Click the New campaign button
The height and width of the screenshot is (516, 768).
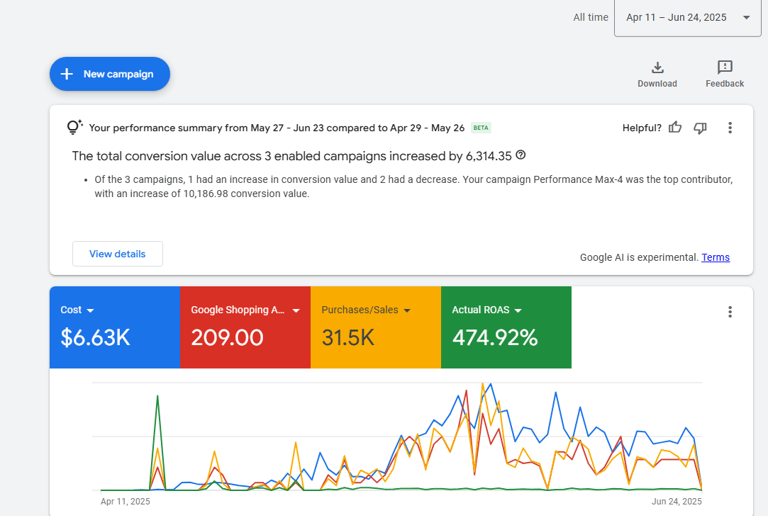(x=110, y=74)
